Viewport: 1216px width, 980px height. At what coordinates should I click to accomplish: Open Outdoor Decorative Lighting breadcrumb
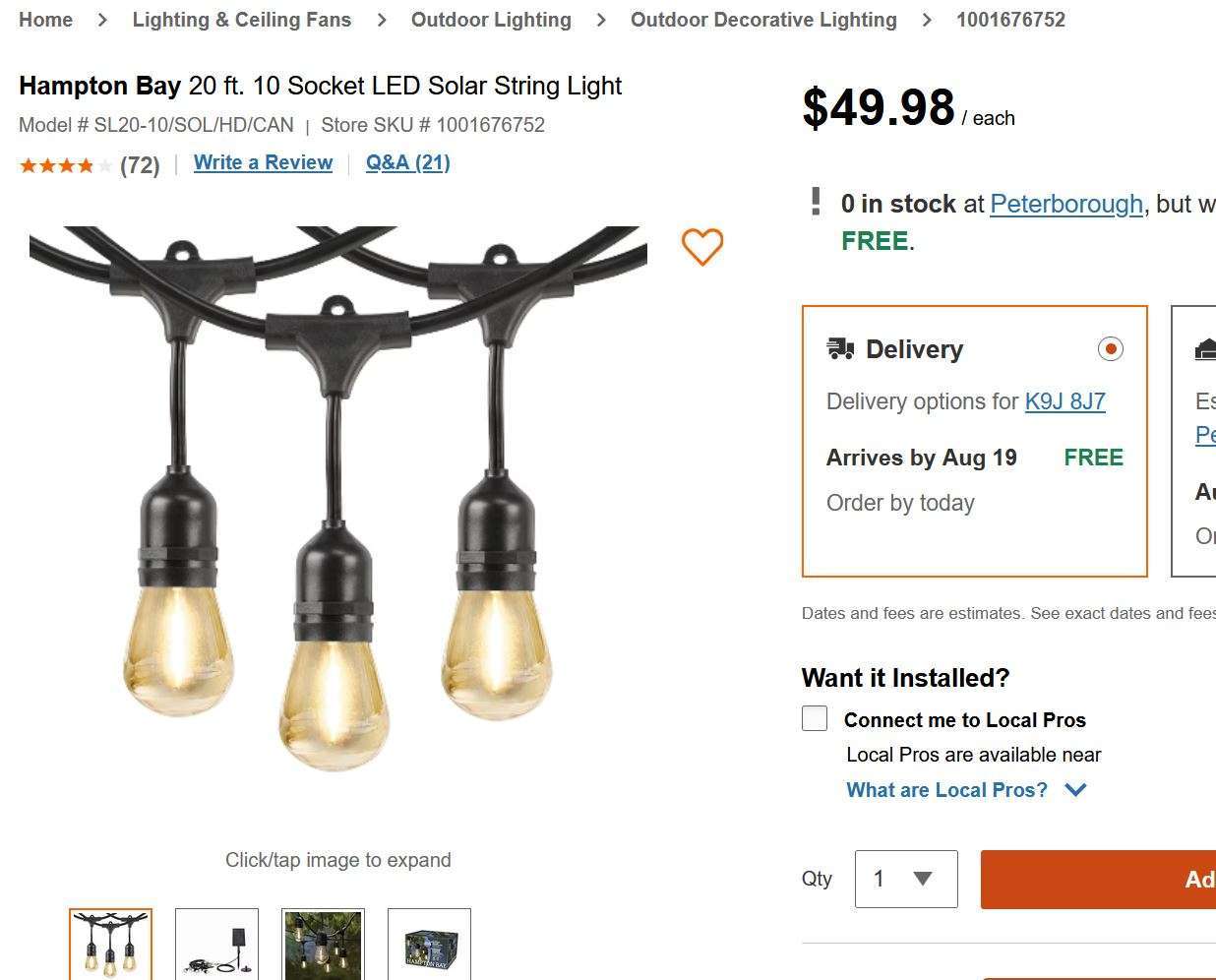[763, 20]
